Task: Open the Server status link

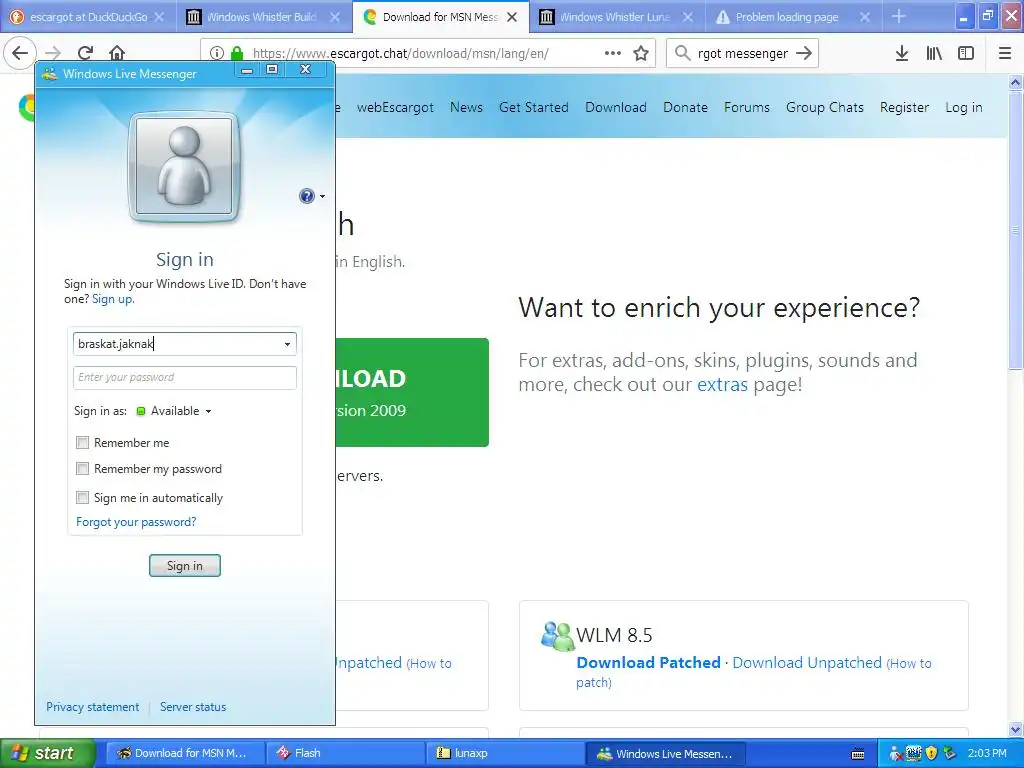Action: [x=193, y=707]
